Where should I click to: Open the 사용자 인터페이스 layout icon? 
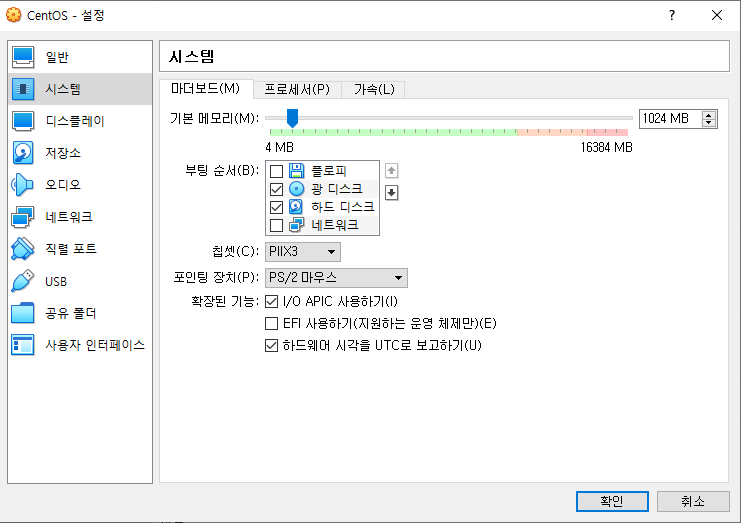tap(23, 345)
